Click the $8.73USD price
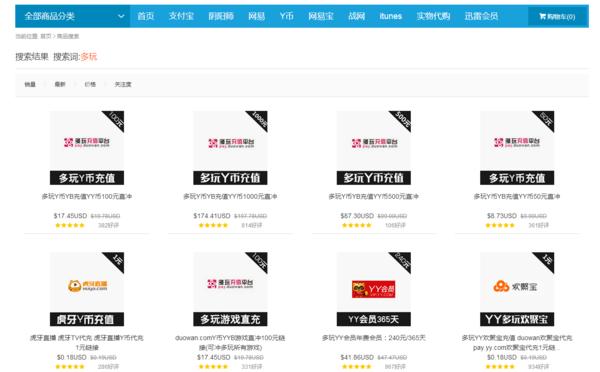This screenshot has width=600, height=372. [x=502, y=216]
